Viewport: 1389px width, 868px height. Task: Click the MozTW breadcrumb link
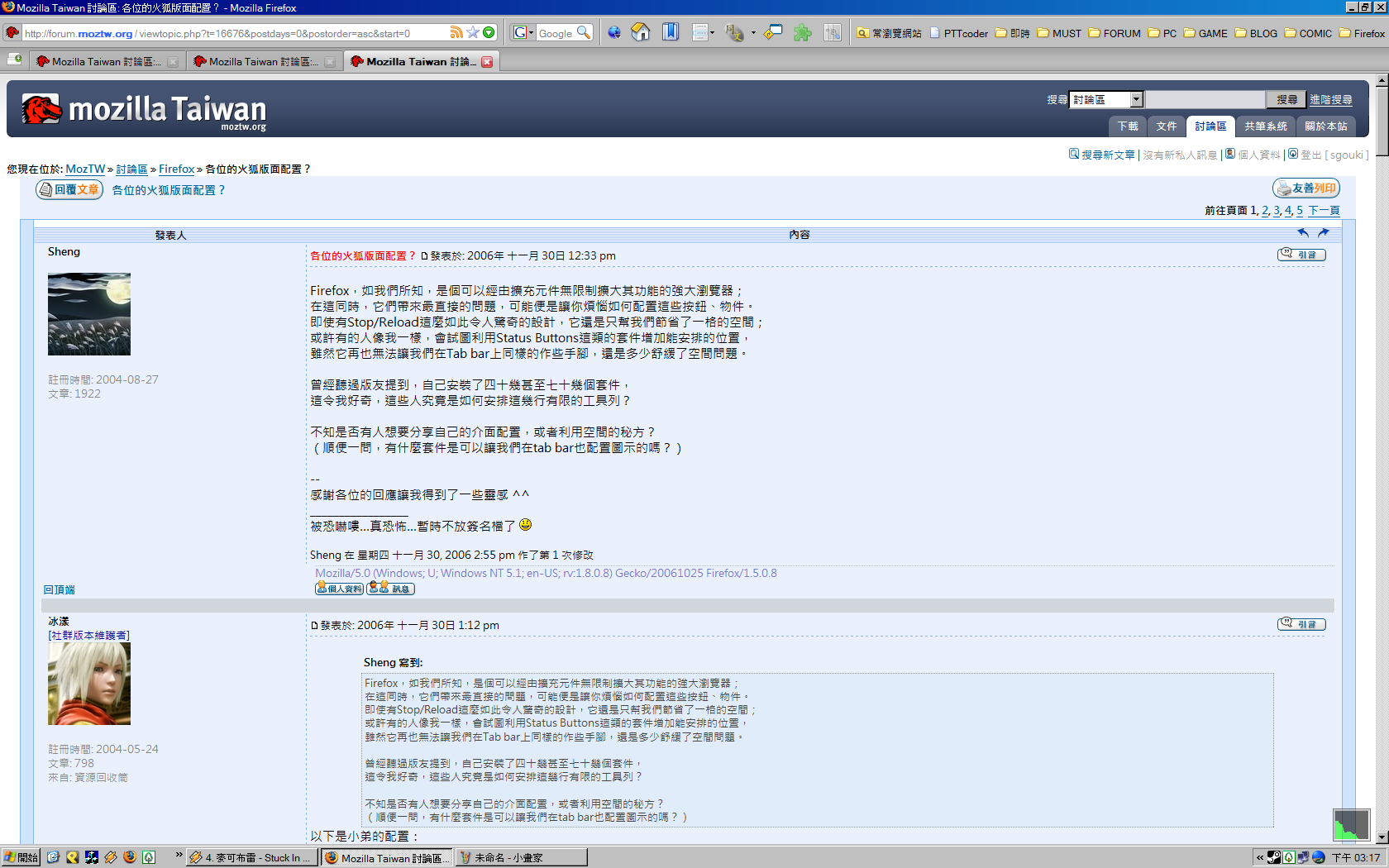point(85,169)
